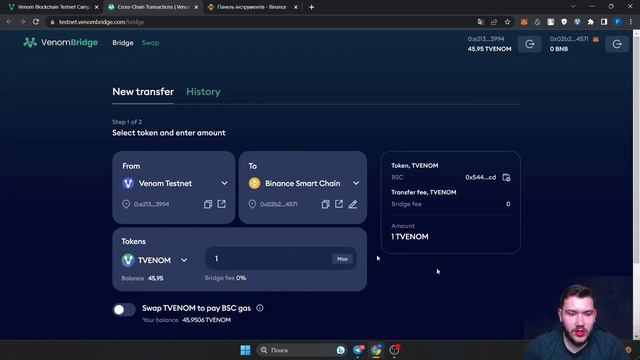Edit the destination address with pencil icon
The image size is (640, 360).
(353, 204)
